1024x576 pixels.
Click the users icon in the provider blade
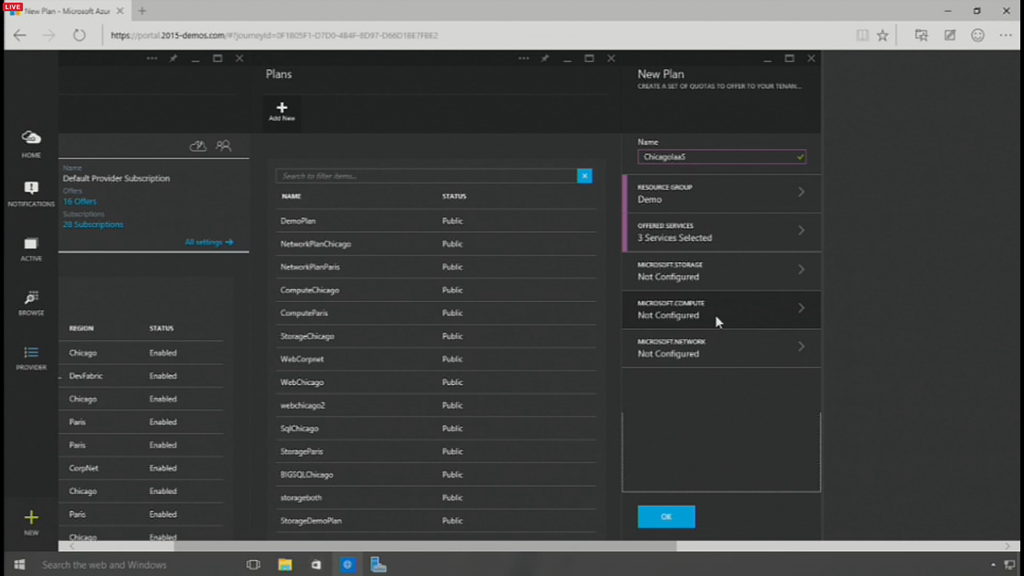224,146
